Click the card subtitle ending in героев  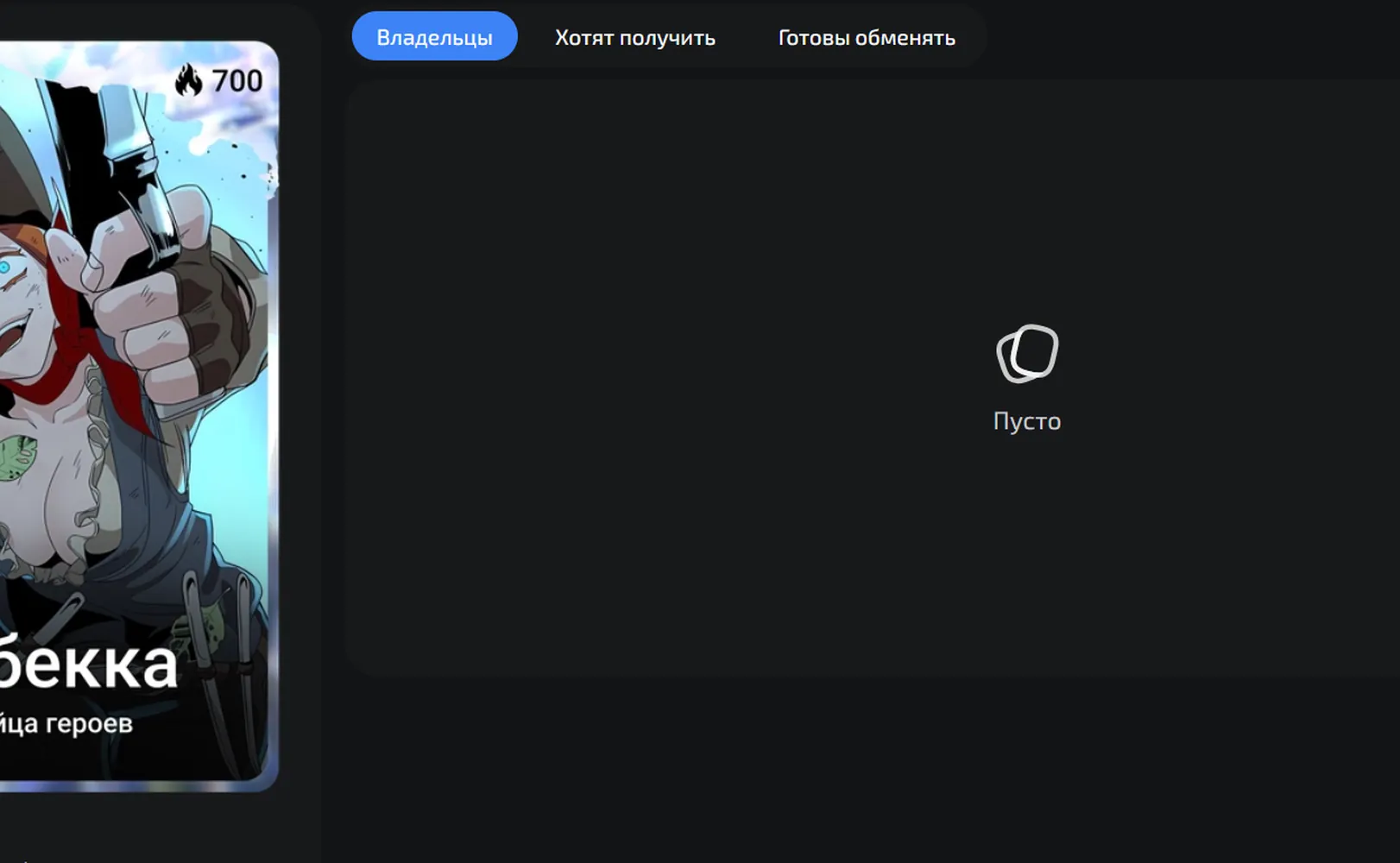click(x=66, y=723)
